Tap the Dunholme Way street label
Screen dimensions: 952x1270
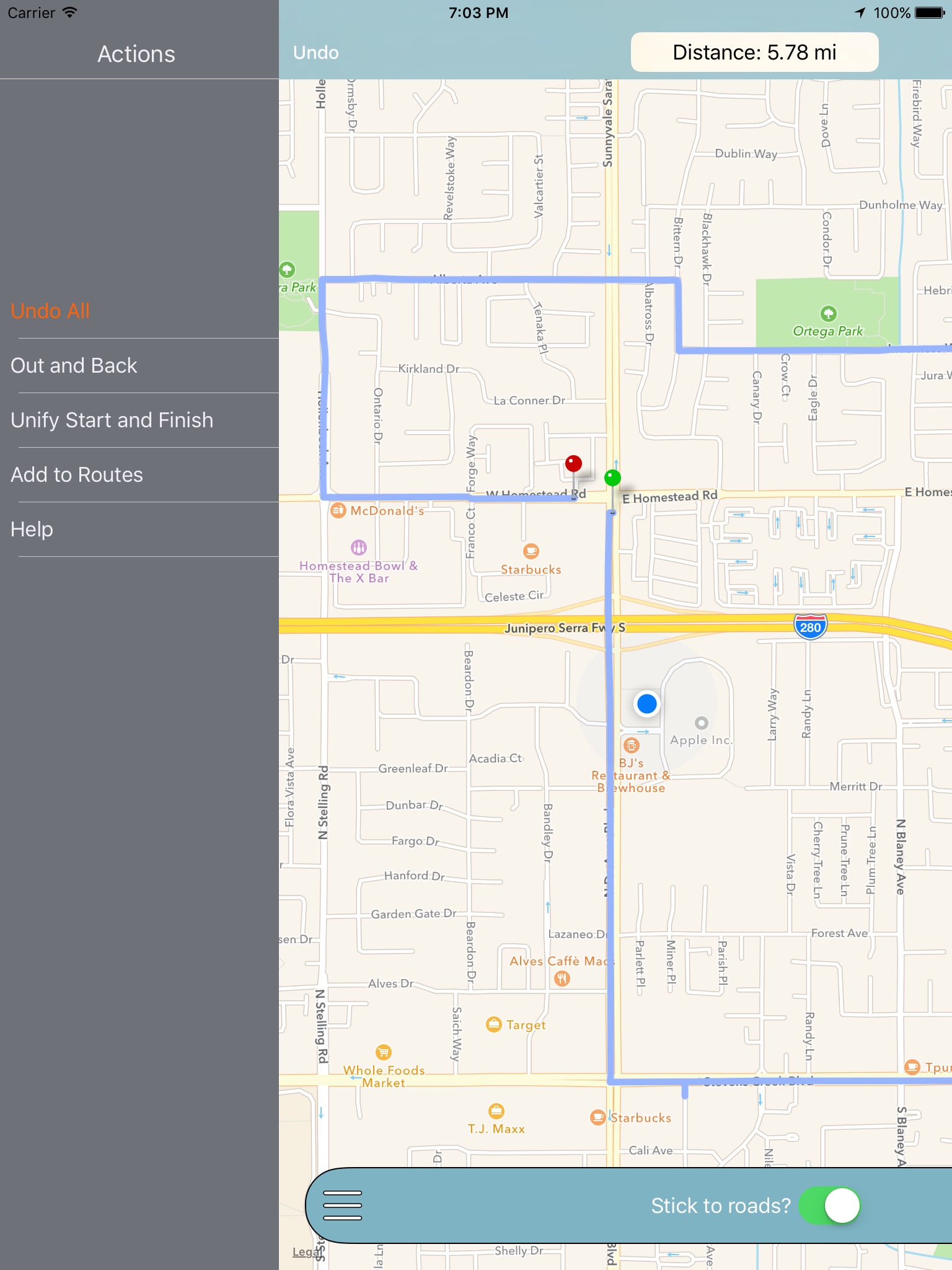click(x=901, y=205)
